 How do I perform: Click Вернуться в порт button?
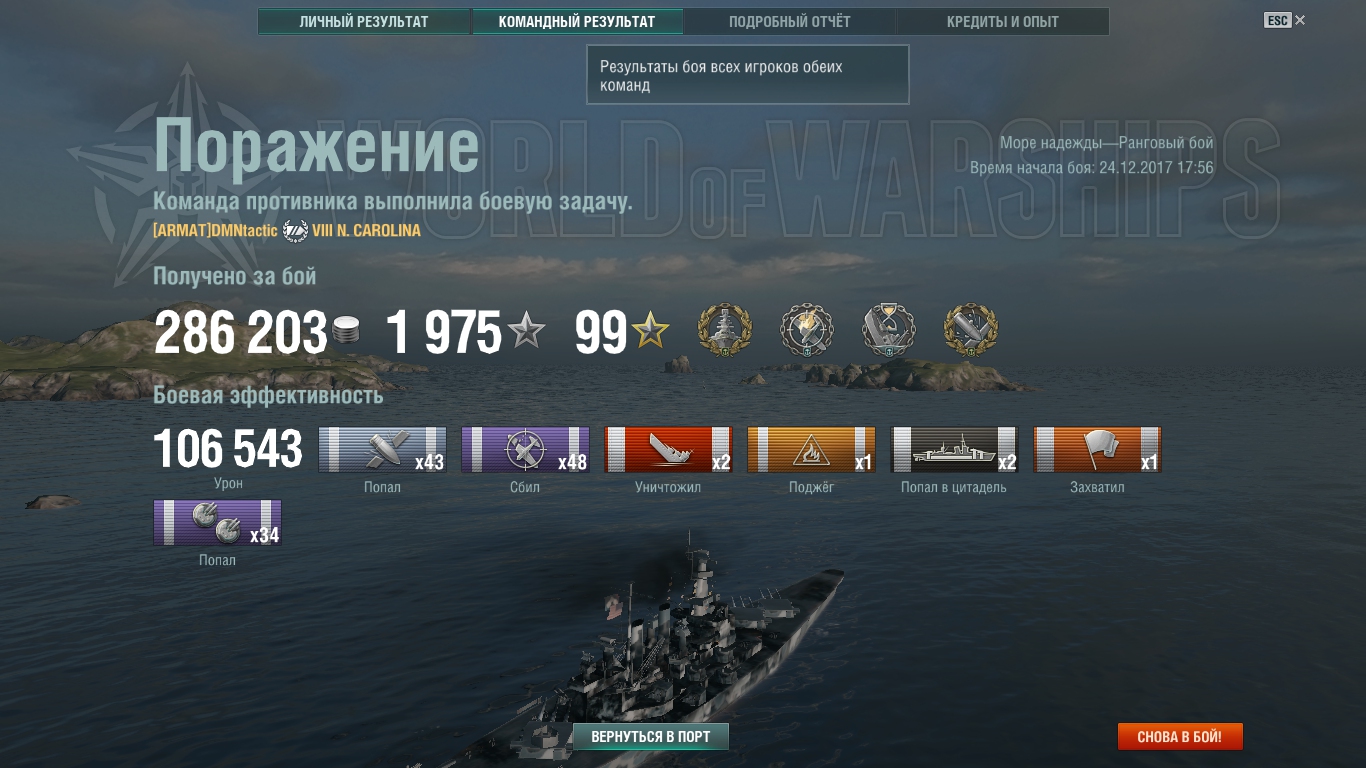[x=651, y=737]
